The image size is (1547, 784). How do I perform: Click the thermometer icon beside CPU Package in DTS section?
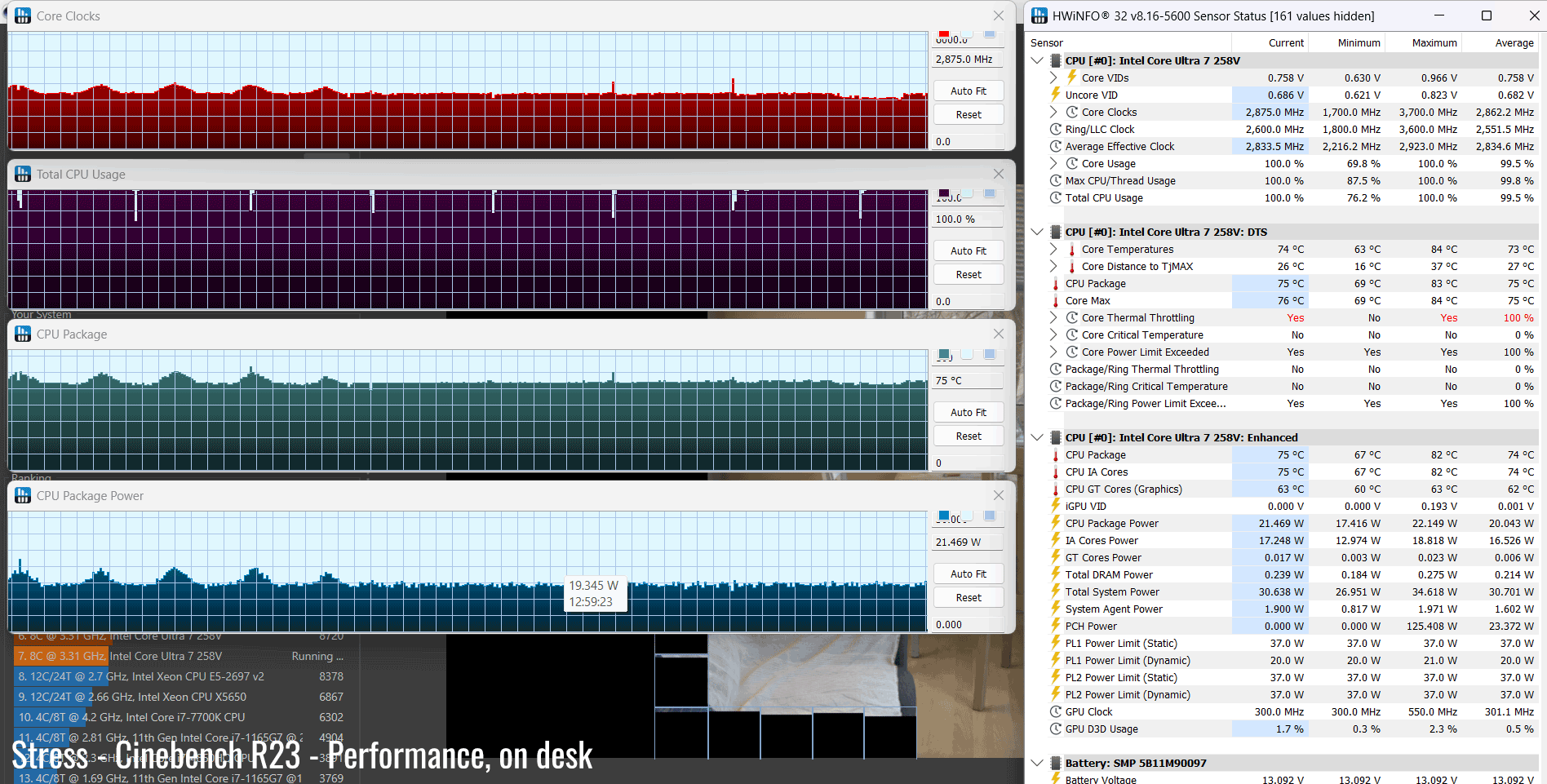[x=1056, y=283]
